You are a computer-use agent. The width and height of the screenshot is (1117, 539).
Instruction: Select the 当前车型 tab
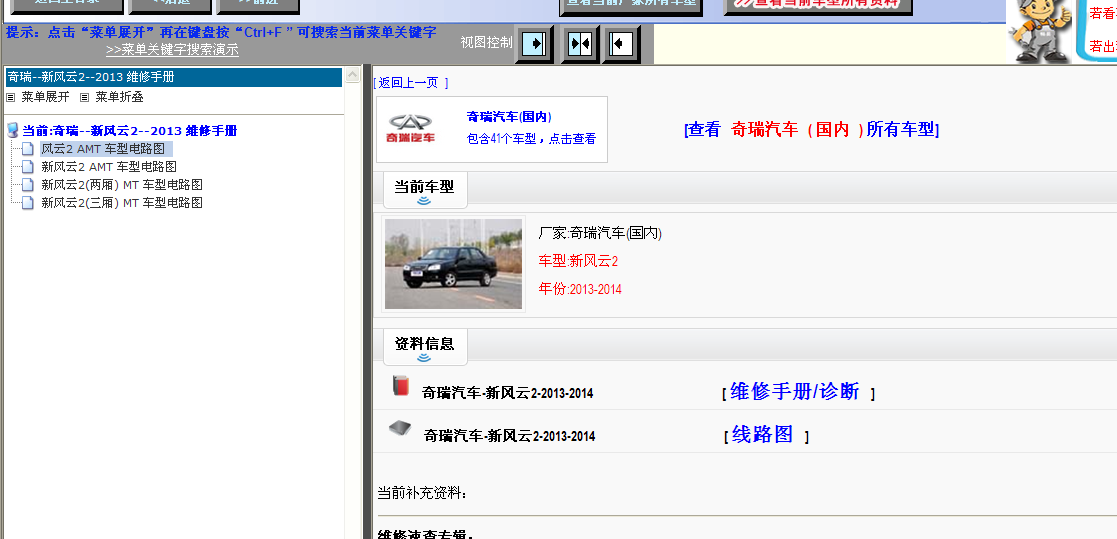click(425, 190)
